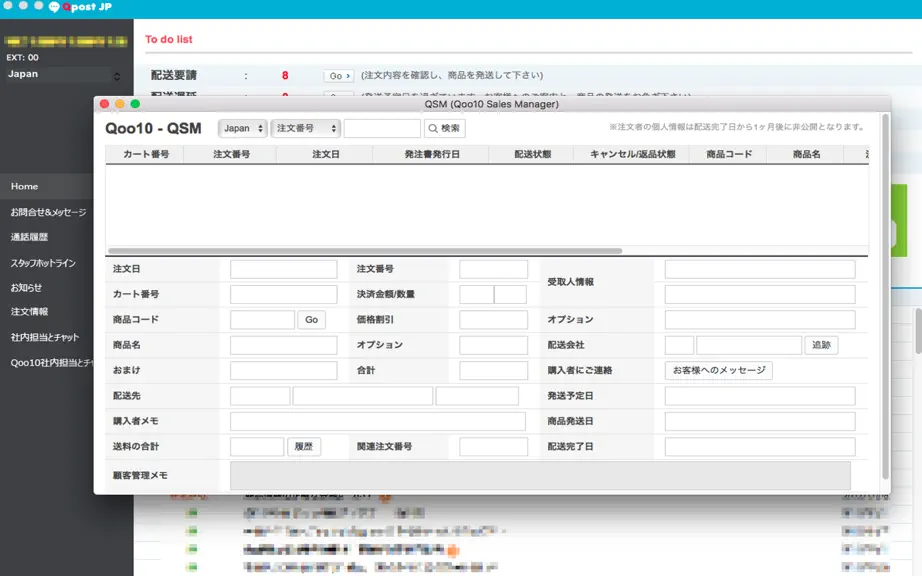
Task: Click the search keyword input field
Action: [382, 128]
